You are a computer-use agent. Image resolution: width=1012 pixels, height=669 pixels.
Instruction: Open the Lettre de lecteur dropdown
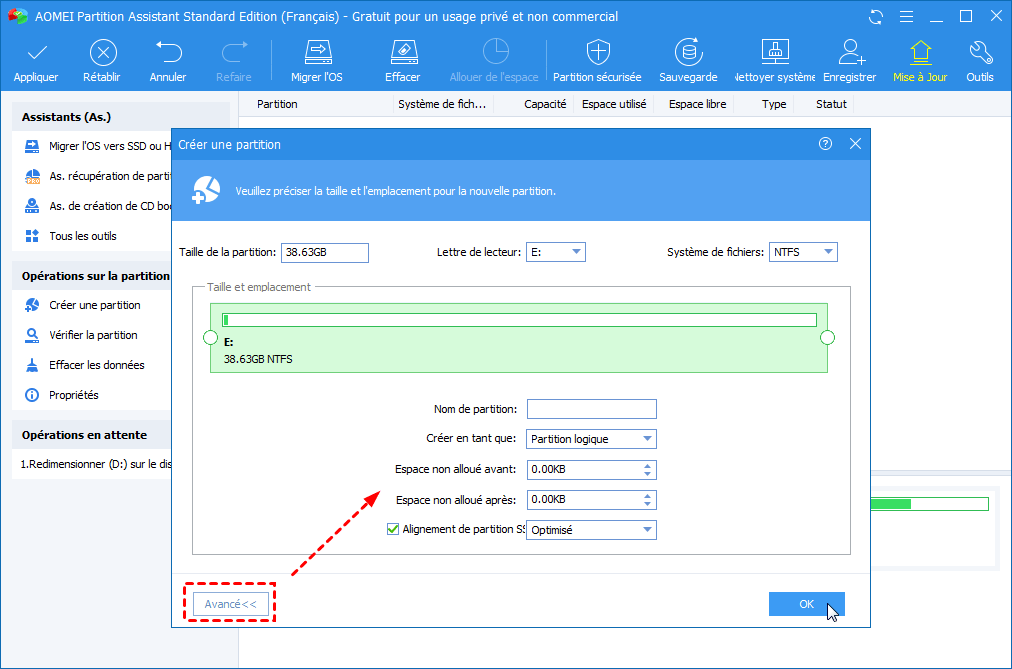[556, 252]
